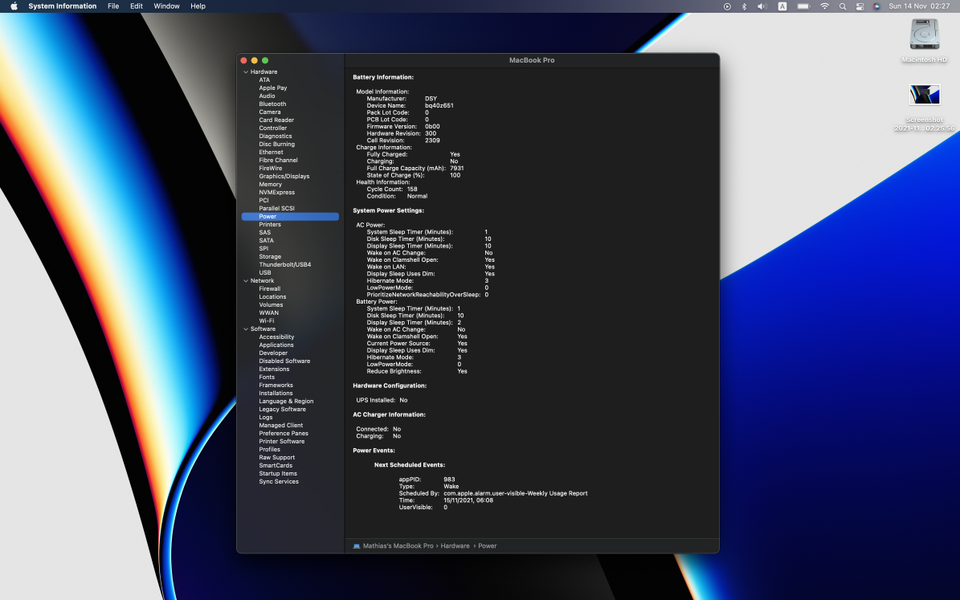
Task: Collapse the Hardware section chevron
Action: click(x=246, y=72)
